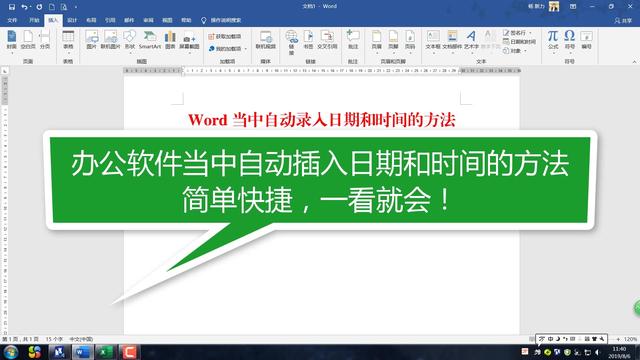Insert a blank page (空白页)

(28, 40)
